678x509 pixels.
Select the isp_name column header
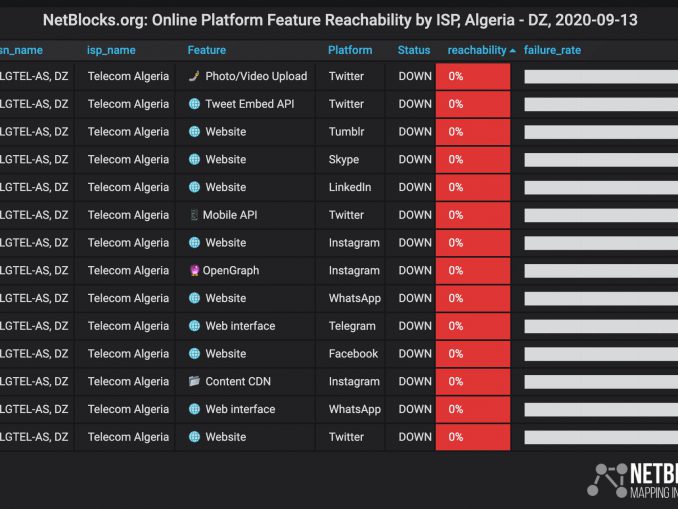pyautogui.click(x=111, y=50)
